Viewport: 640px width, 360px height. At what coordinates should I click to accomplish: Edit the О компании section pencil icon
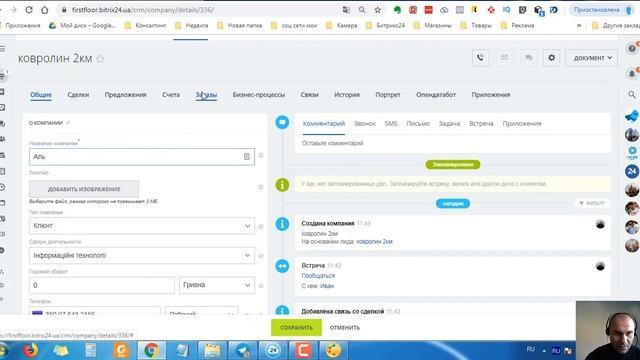(x=68, y=122)
